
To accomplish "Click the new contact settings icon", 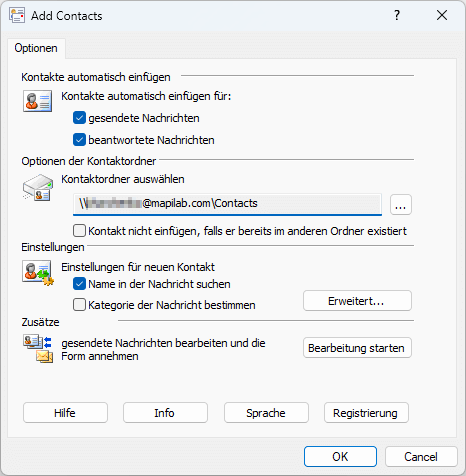I will (x=38, y=273).
